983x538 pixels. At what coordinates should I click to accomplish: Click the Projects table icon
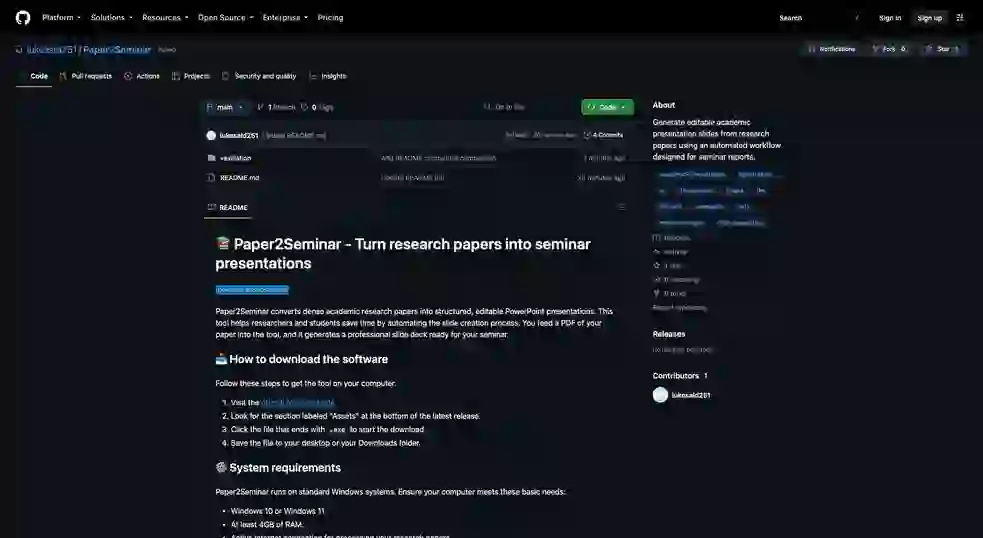176,76
